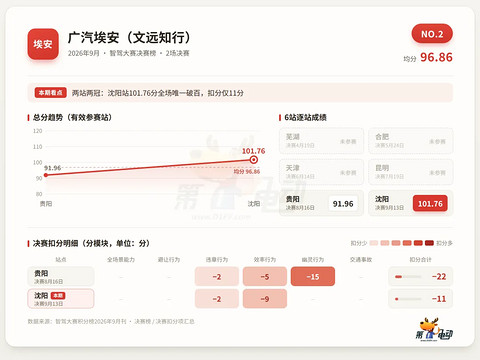Click the 决赛扣分明细 section heading

click(91, 243)
